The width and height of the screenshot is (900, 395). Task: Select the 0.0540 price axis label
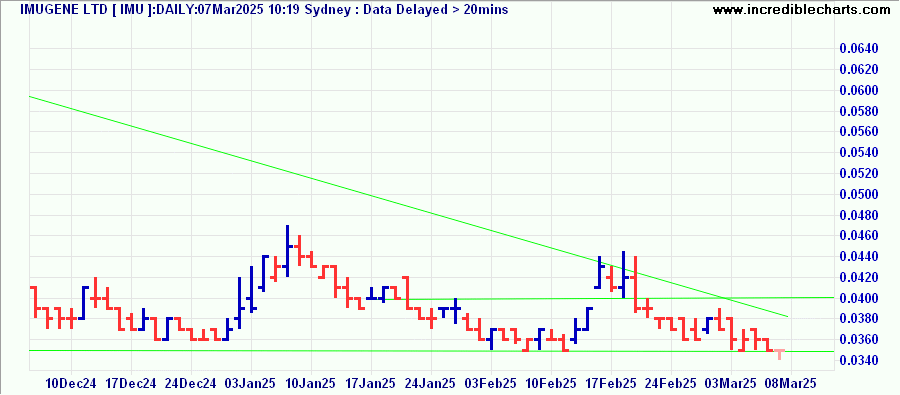click(x=859, y=153)
